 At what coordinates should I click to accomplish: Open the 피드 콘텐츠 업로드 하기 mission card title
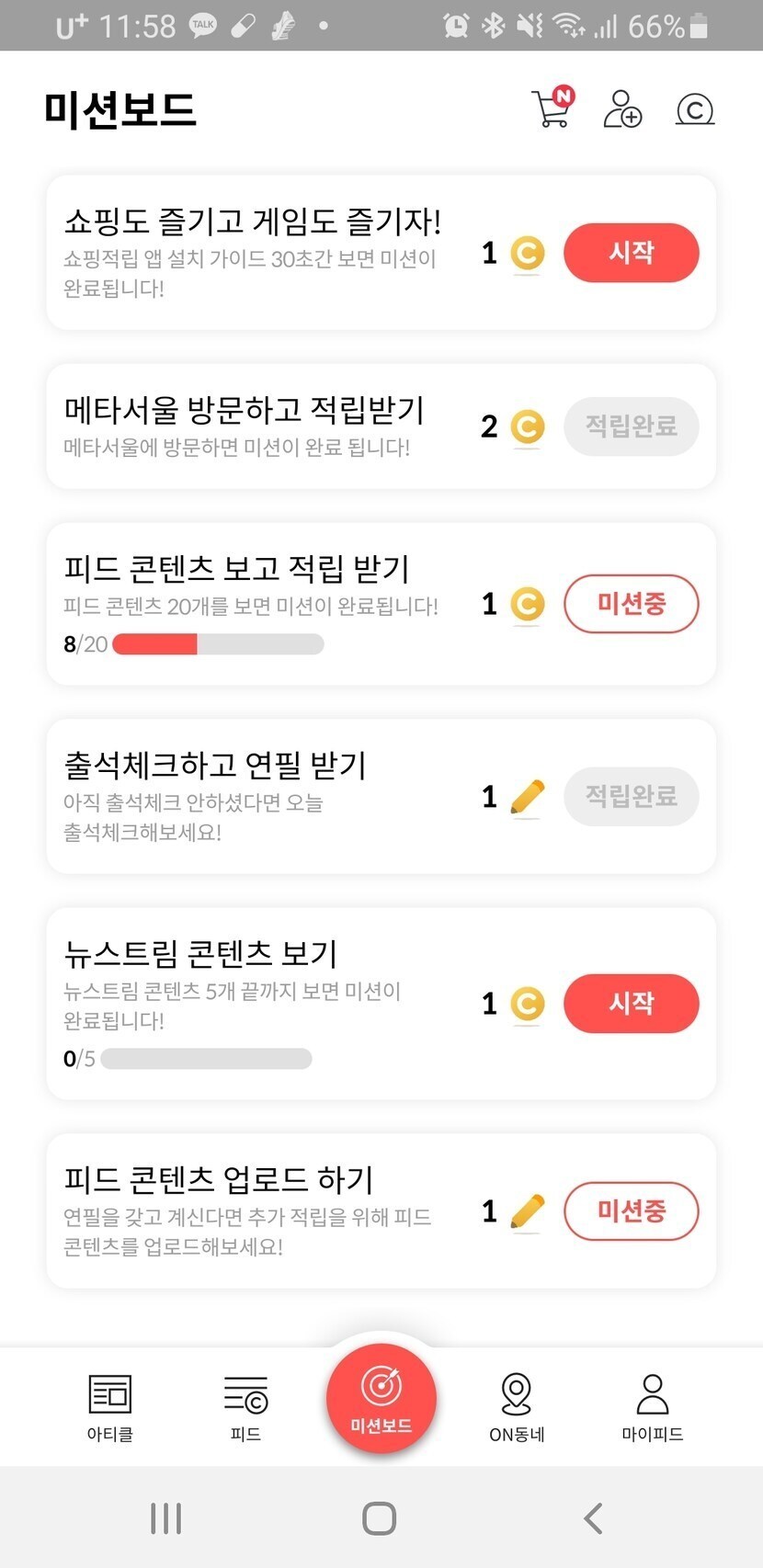(219, 1179)
